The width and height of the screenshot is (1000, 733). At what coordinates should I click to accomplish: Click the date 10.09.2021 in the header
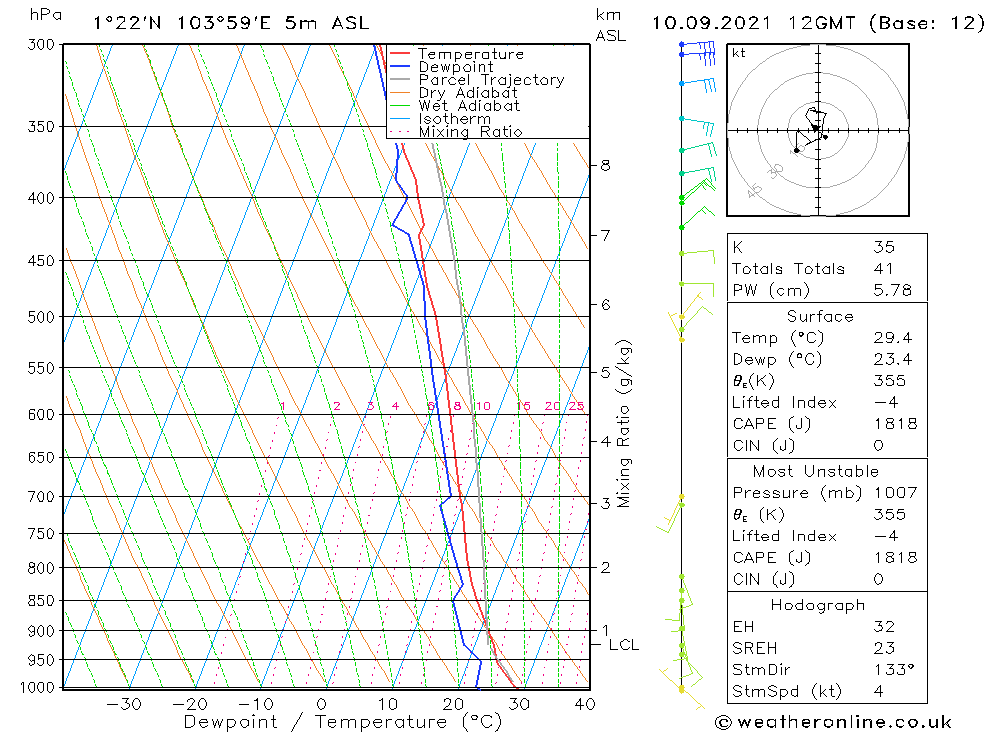click(x=711, y=24)
